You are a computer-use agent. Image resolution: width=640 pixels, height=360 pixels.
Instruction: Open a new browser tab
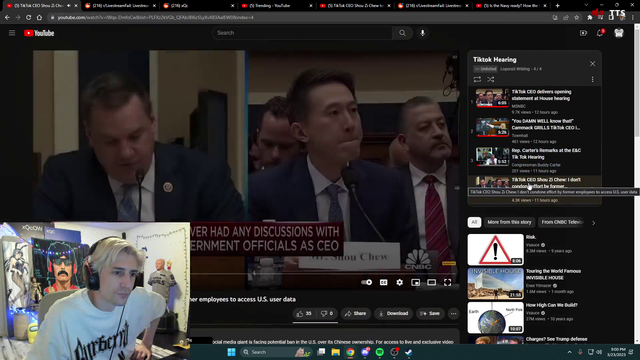click(557, 6)
